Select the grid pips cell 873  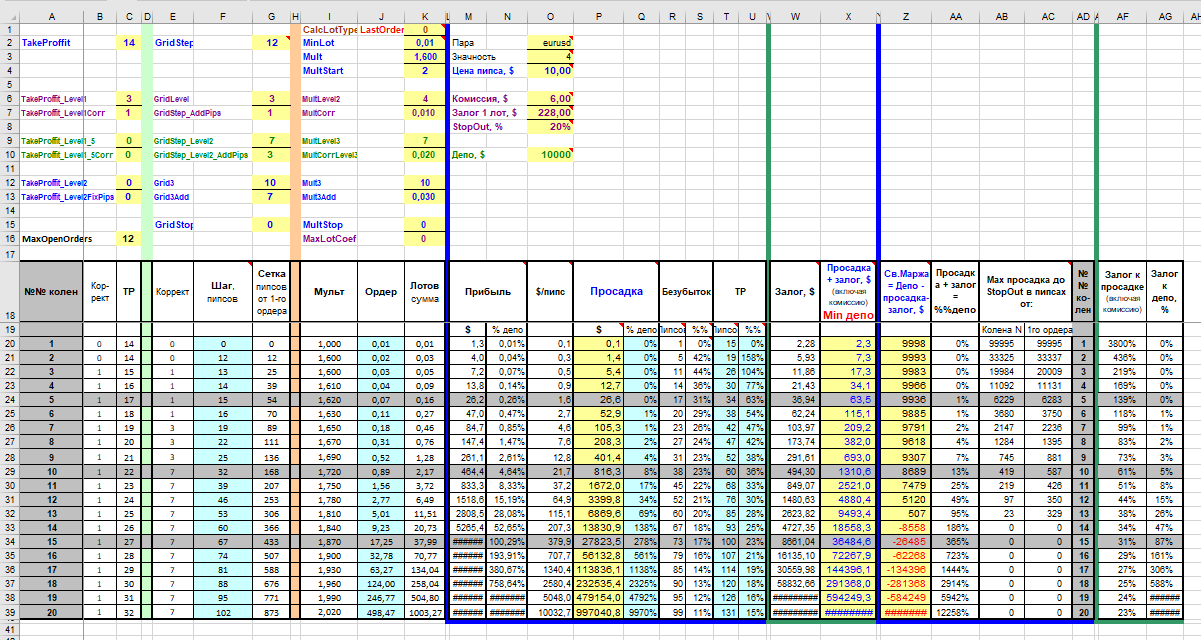coord(270,613)
